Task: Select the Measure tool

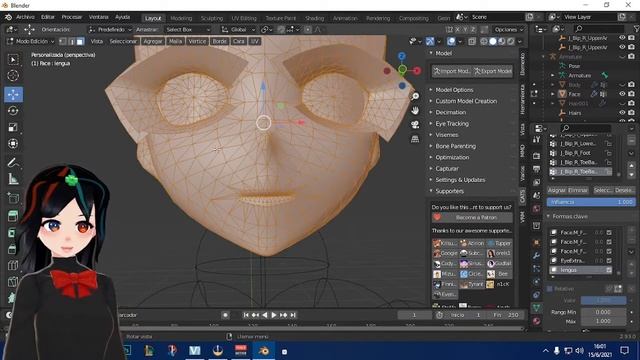Action: (13, 179)
